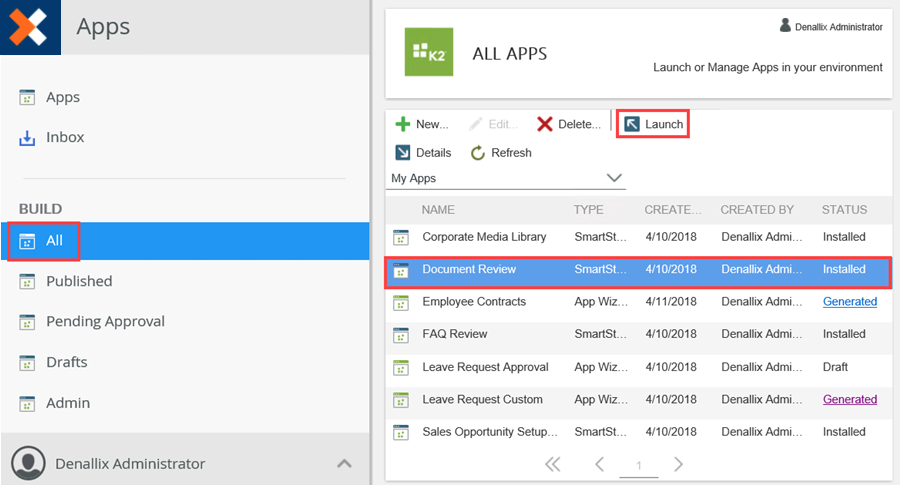
Task: Click Draft status of Leave Request Approval
Action: (x=835, y=367)
